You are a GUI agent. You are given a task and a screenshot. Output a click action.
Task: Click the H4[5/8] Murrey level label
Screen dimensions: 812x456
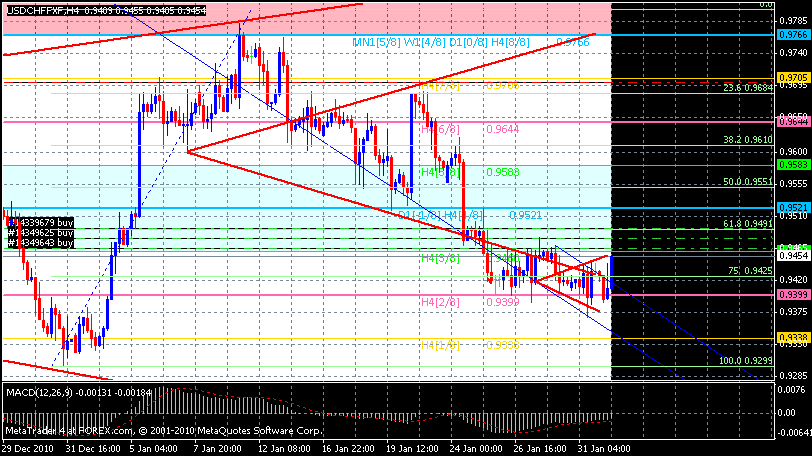click(440, 172)
